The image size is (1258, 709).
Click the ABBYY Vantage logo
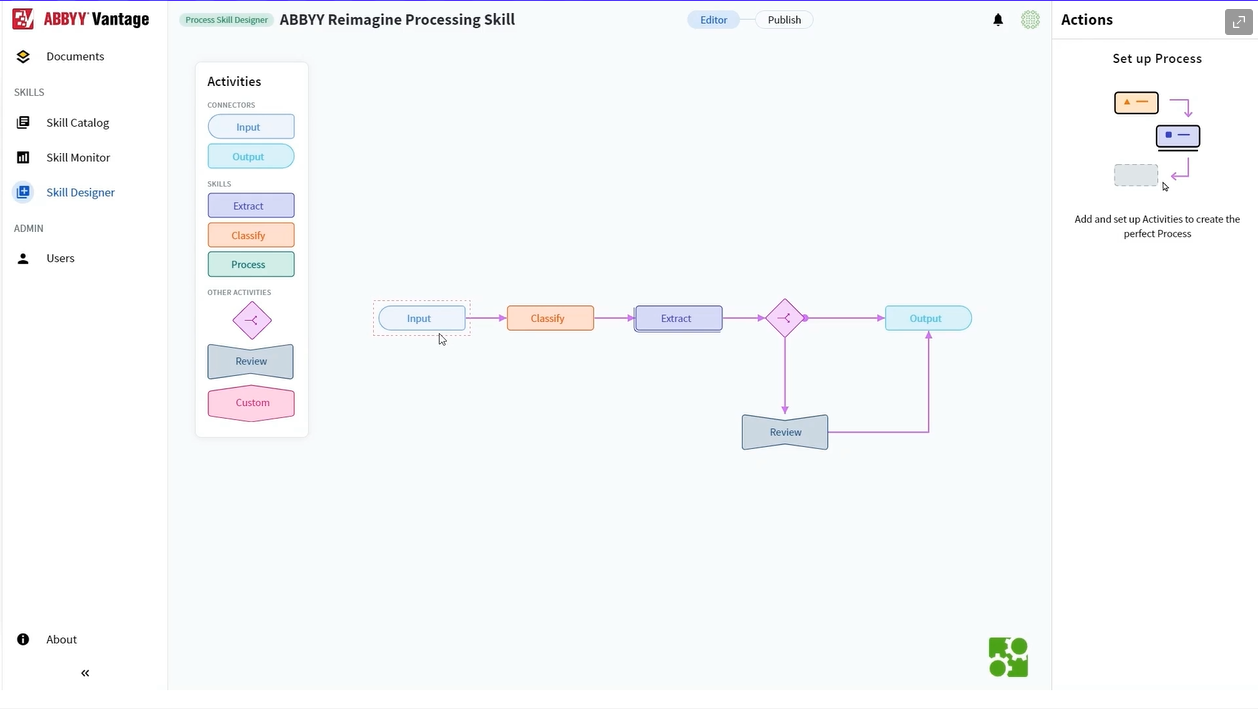(80, 19)
